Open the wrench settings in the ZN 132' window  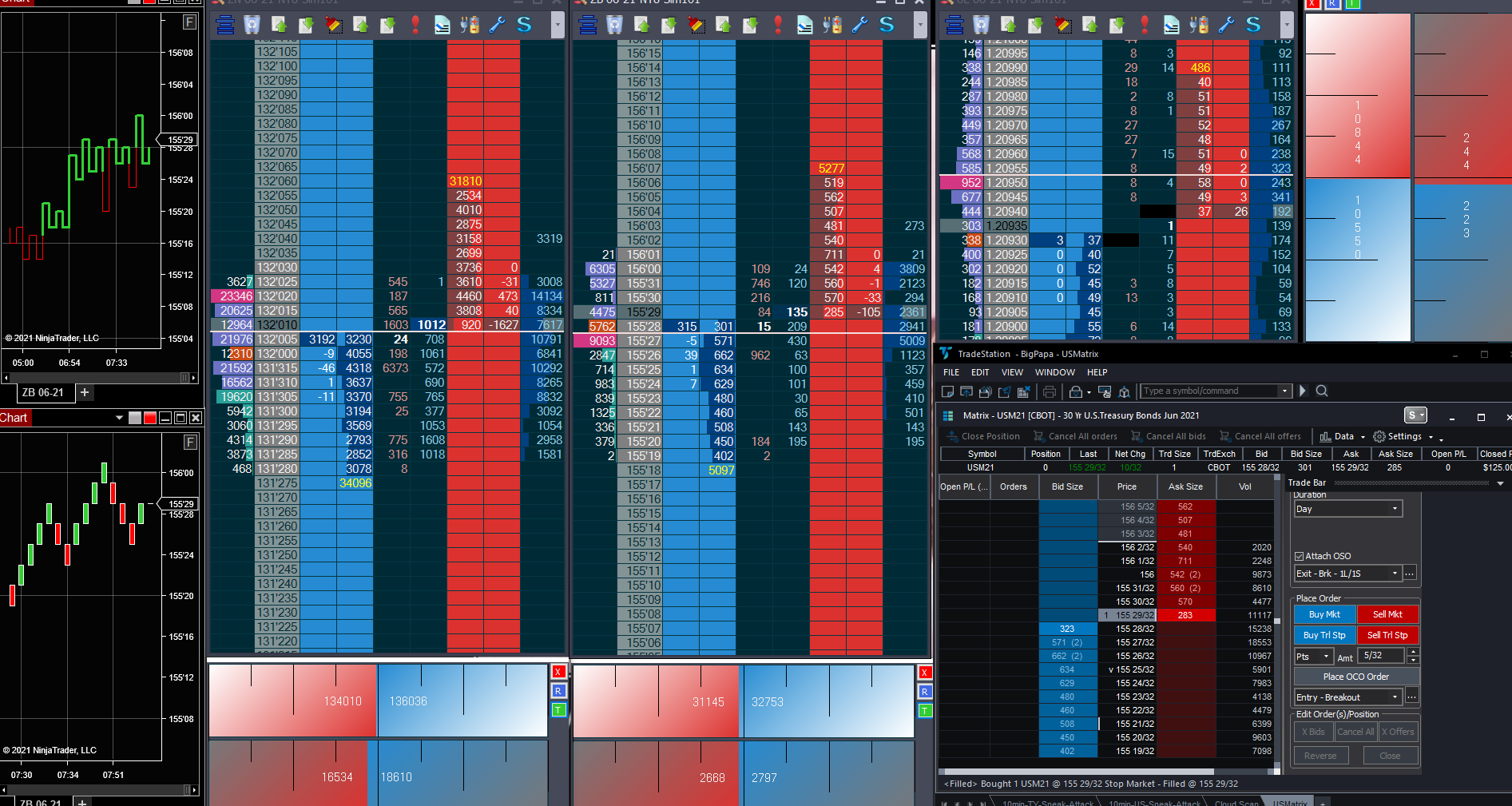click(x=497, y=26)
